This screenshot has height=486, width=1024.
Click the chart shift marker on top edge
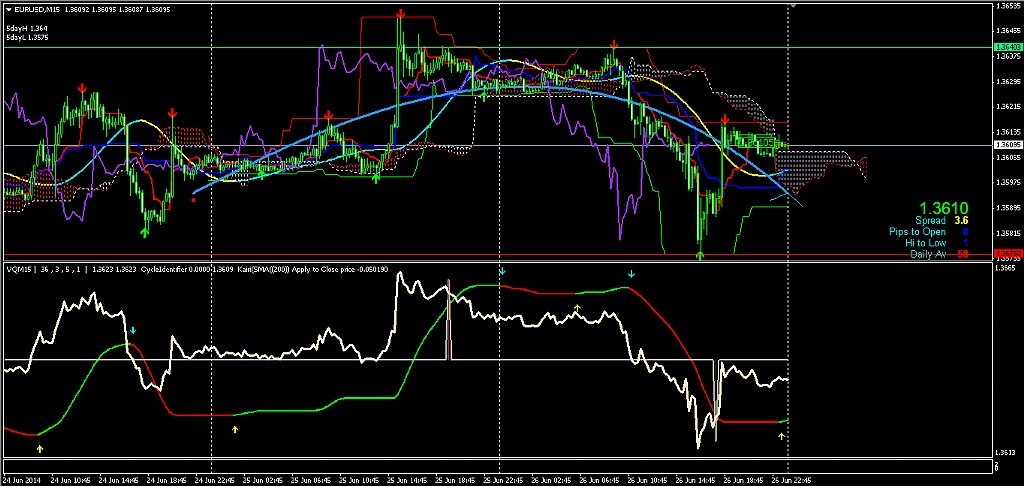tap(793, 5)
